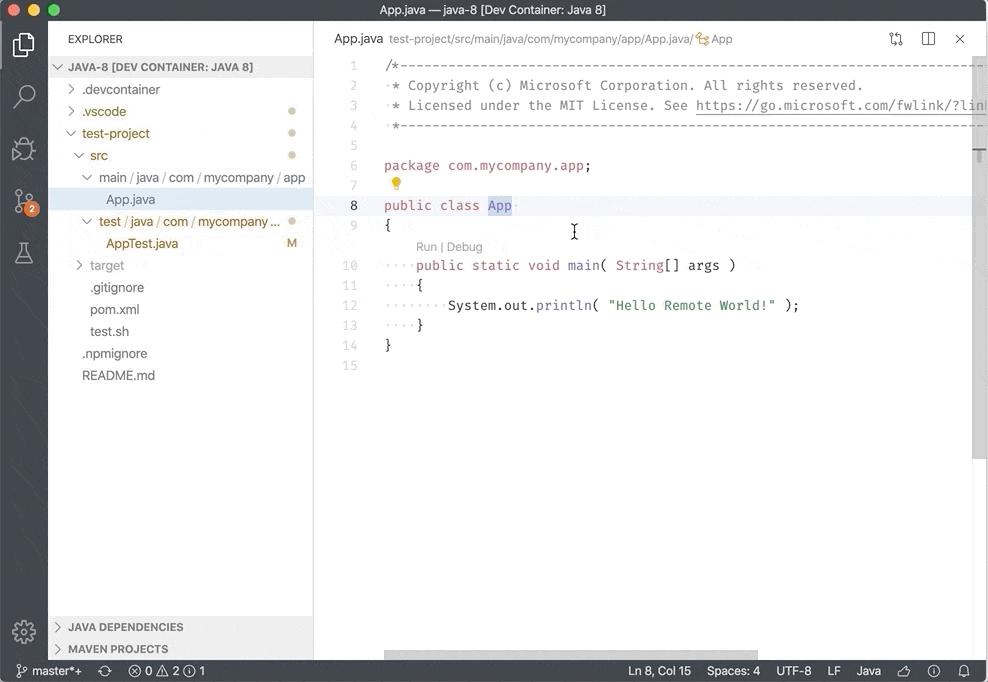
Task: Select the Explorer icon in activity bar
Action: click(24, 44)
